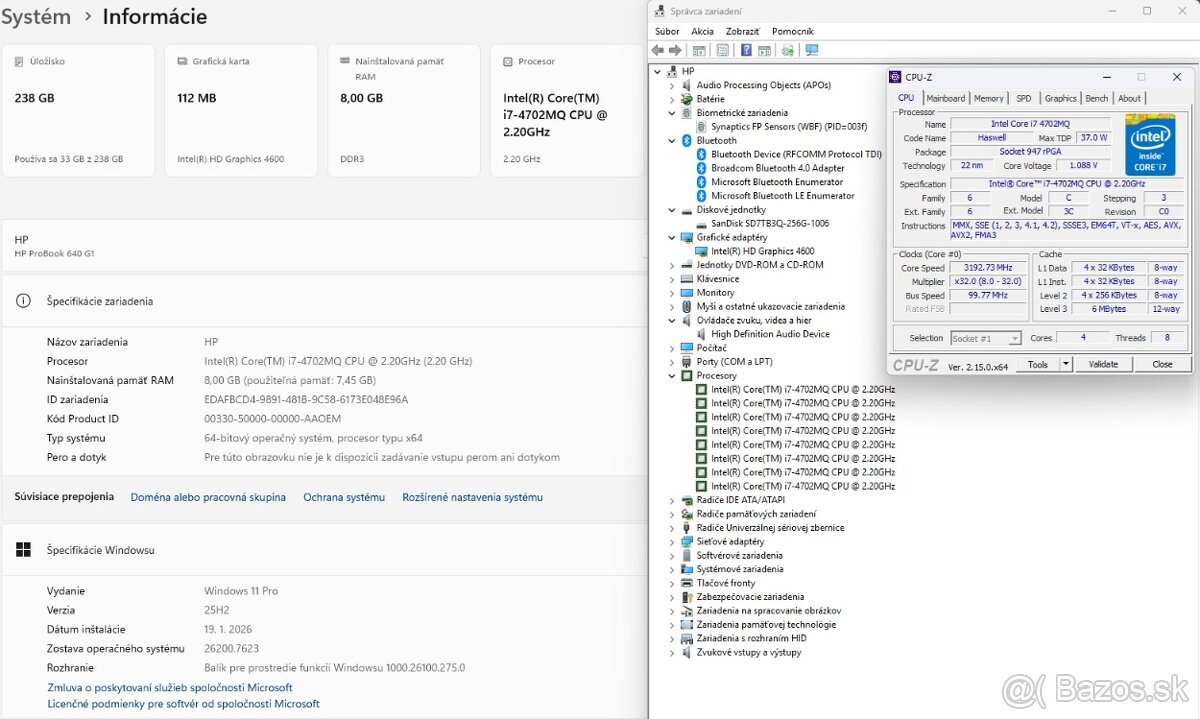The height and width of the screenshot is (719, 1200).
Task: Switch to the Mainboard tab in CPU-Z
Action: [945, 98]
